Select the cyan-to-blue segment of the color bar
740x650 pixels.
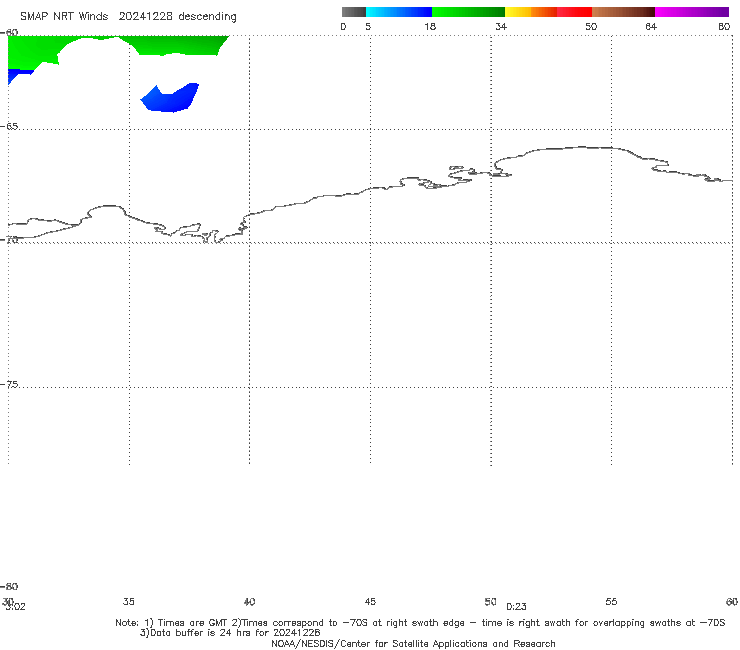pos(399,12)
